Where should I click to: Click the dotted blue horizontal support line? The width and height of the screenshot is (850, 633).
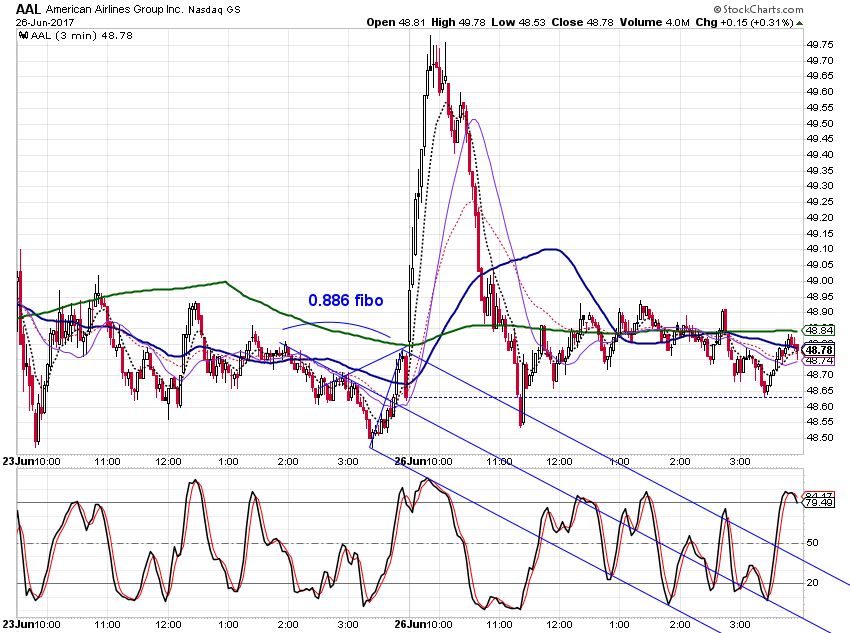point(604,397)
